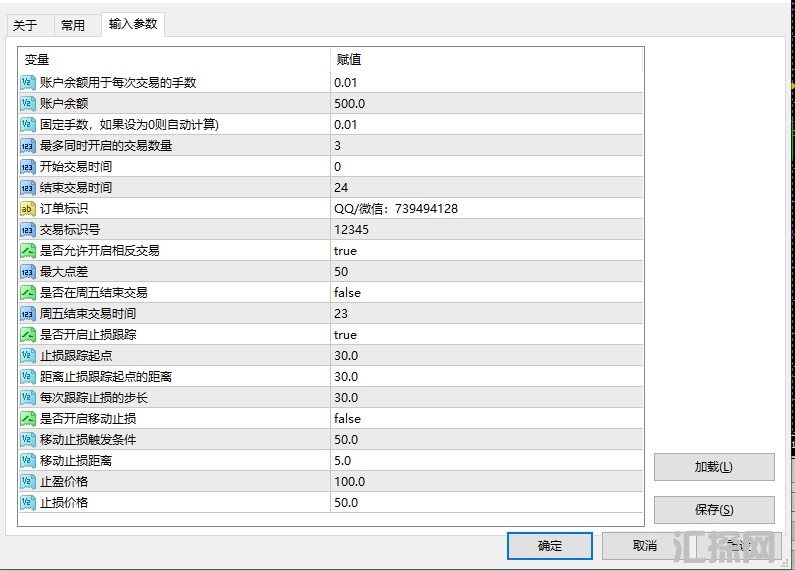
Task: Click the icon beside 止损跟踪起点
Action: pos(28,356)
